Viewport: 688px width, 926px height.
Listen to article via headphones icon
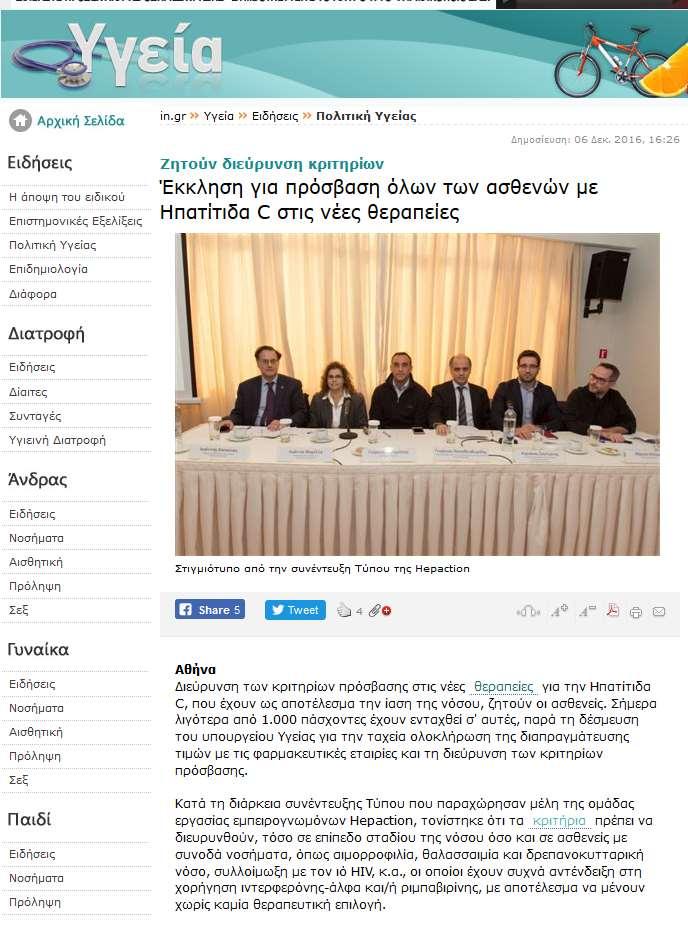528,611
